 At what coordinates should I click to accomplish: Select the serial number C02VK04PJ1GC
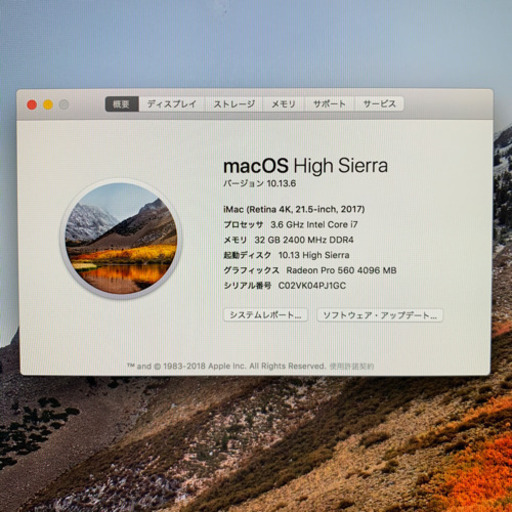pyautogui.click(x=312, y=286)
